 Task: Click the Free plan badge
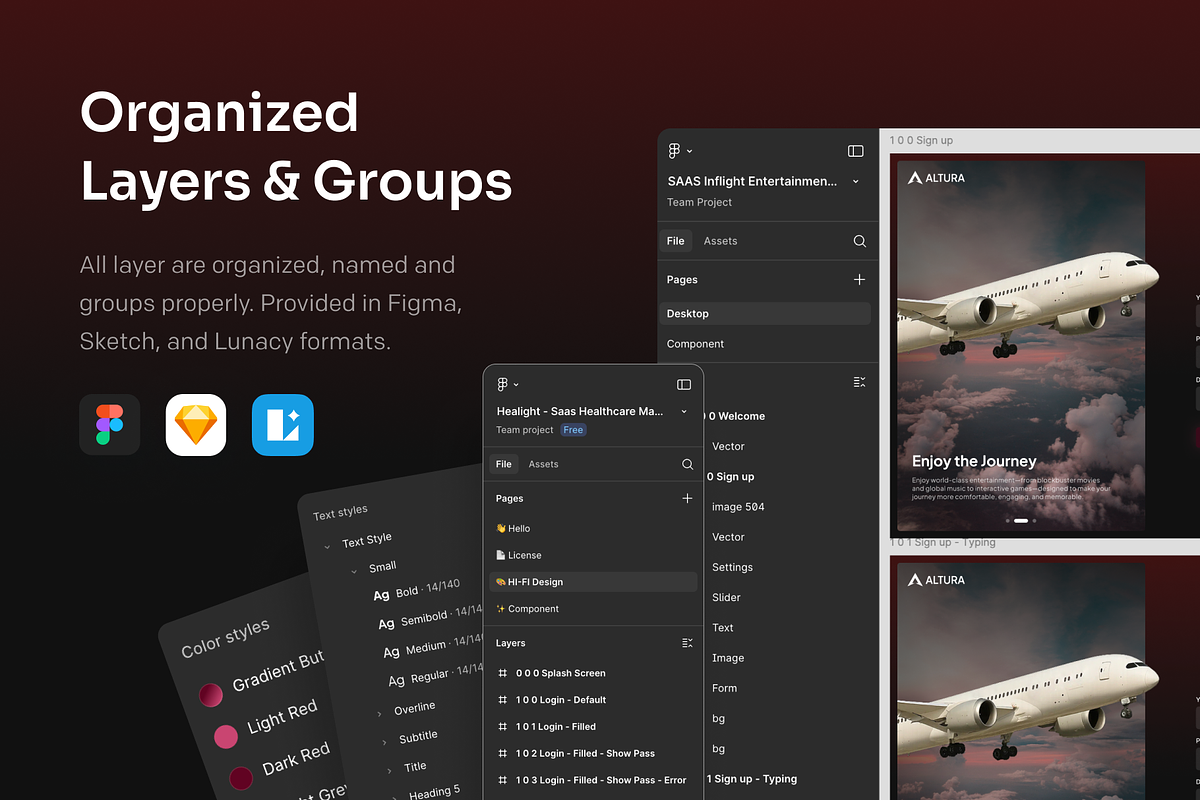(x=573, y=430)
